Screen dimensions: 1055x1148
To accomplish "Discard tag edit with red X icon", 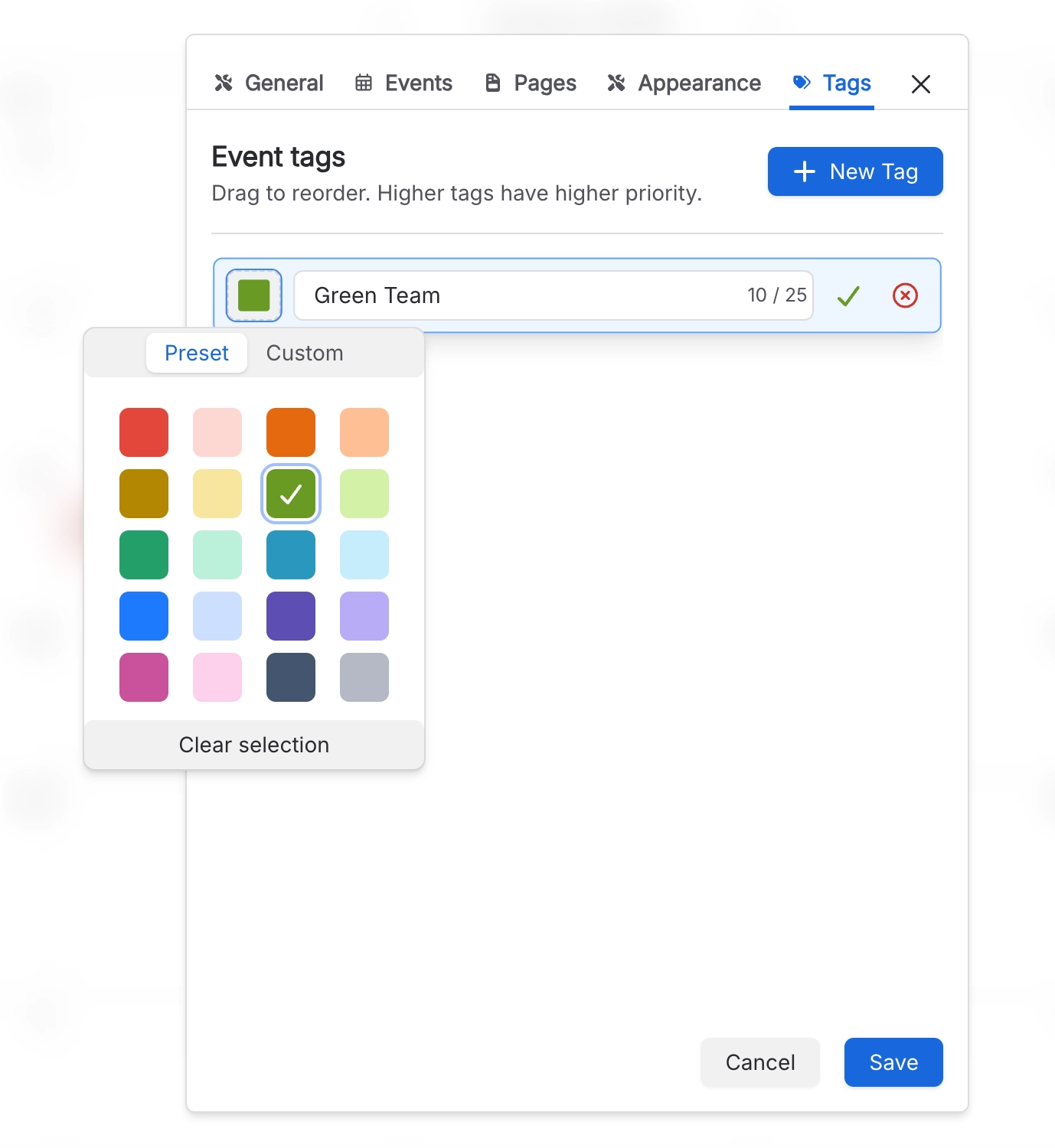I will (x=905, y=295).
